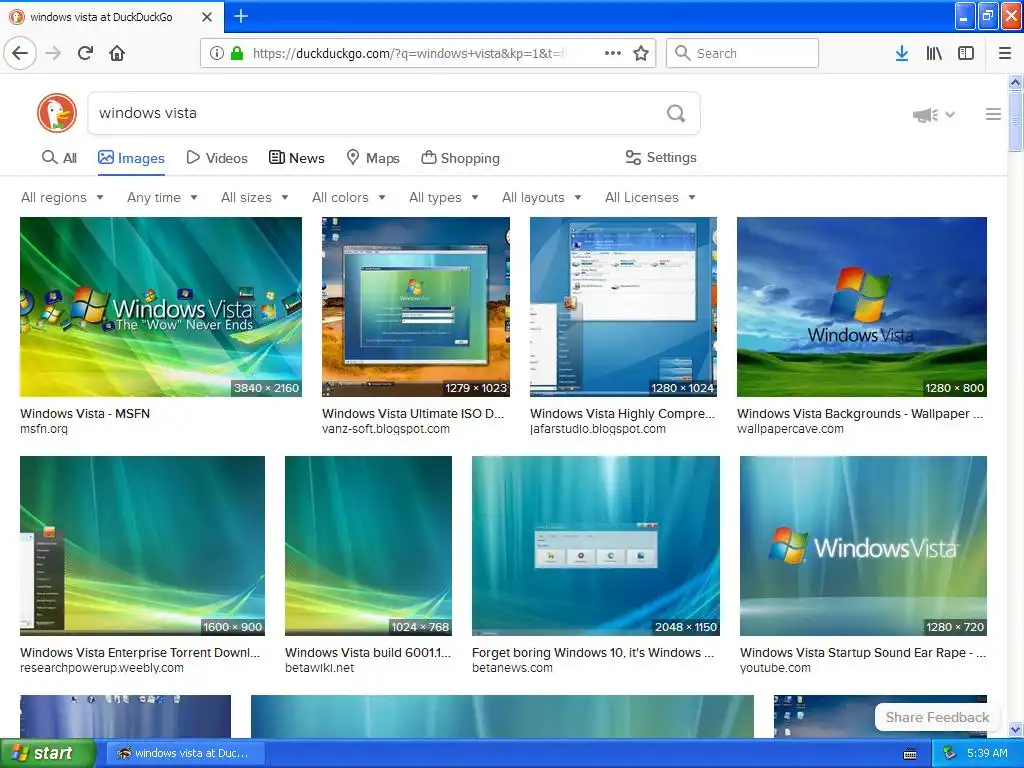Expand the All colors filter
The height and width of the screenshot is (768, 1024).
pos(349,197)
